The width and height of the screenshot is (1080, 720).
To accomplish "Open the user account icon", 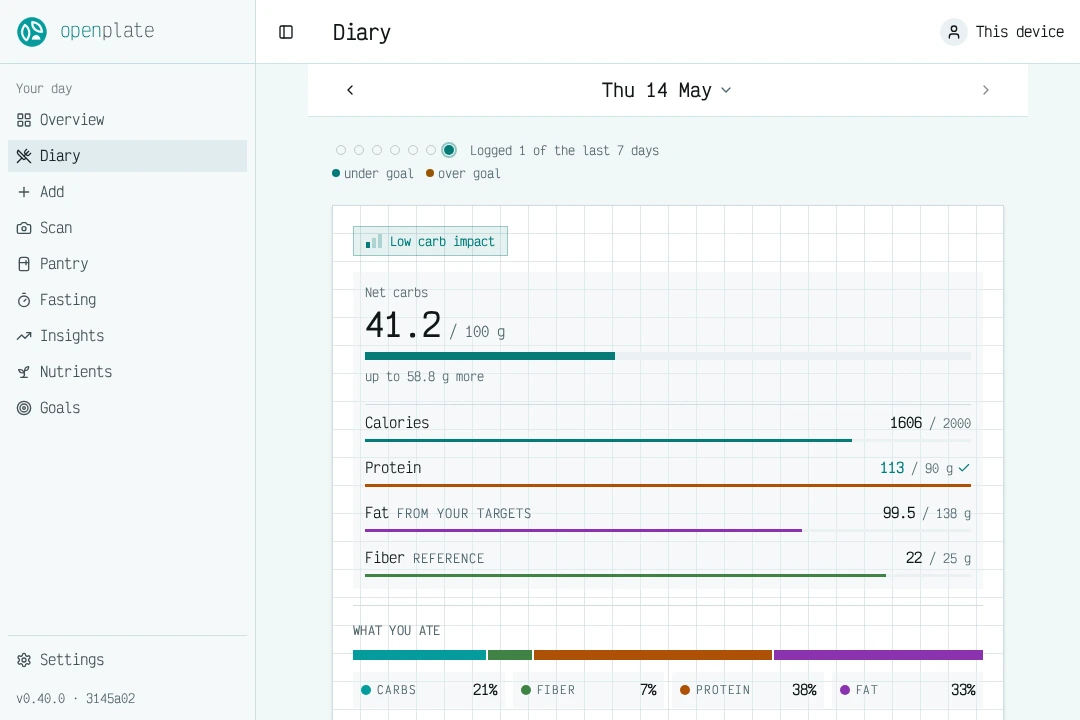I will pos(954,32).
